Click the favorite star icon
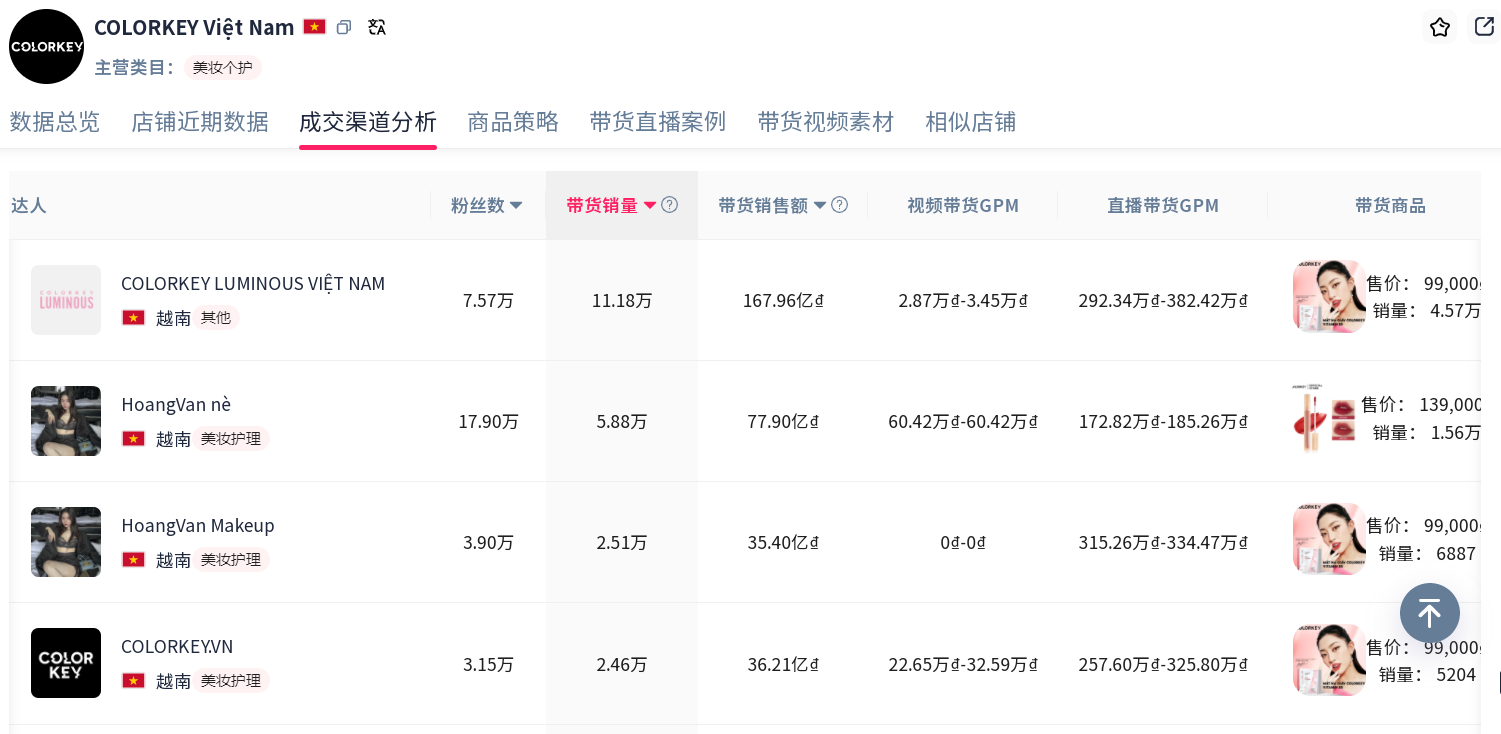 coord(1439,27)
